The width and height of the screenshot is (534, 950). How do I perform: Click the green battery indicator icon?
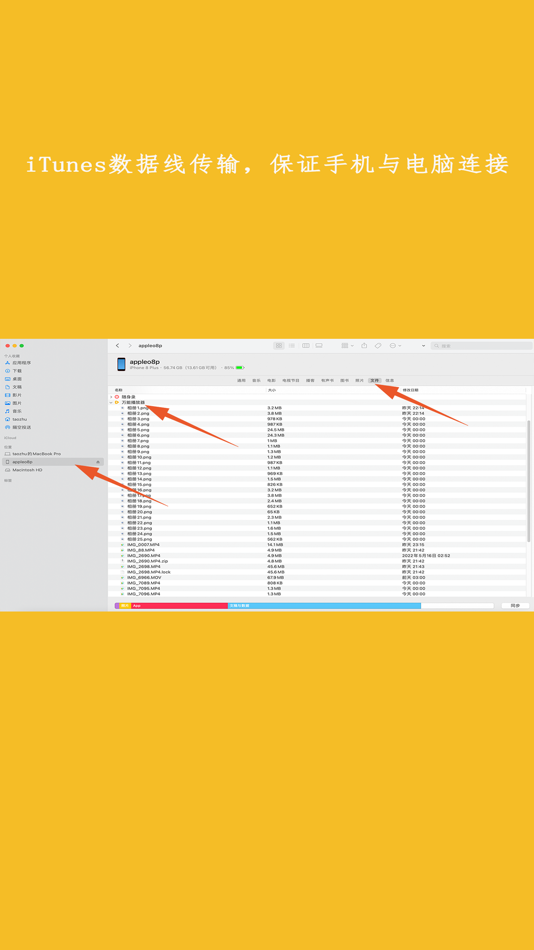239,367
